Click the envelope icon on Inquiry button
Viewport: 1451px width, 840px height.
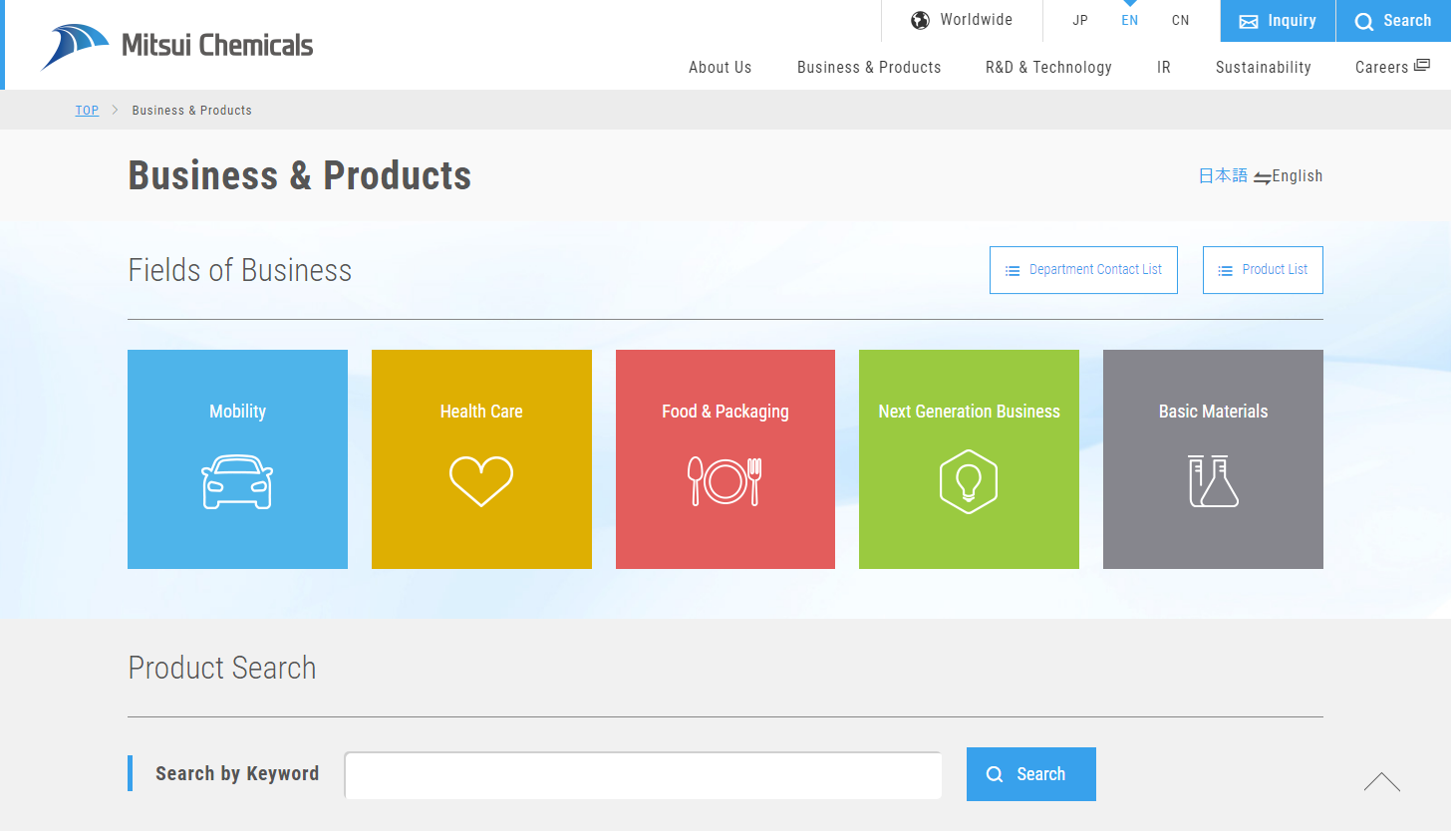pos(1248,22)
